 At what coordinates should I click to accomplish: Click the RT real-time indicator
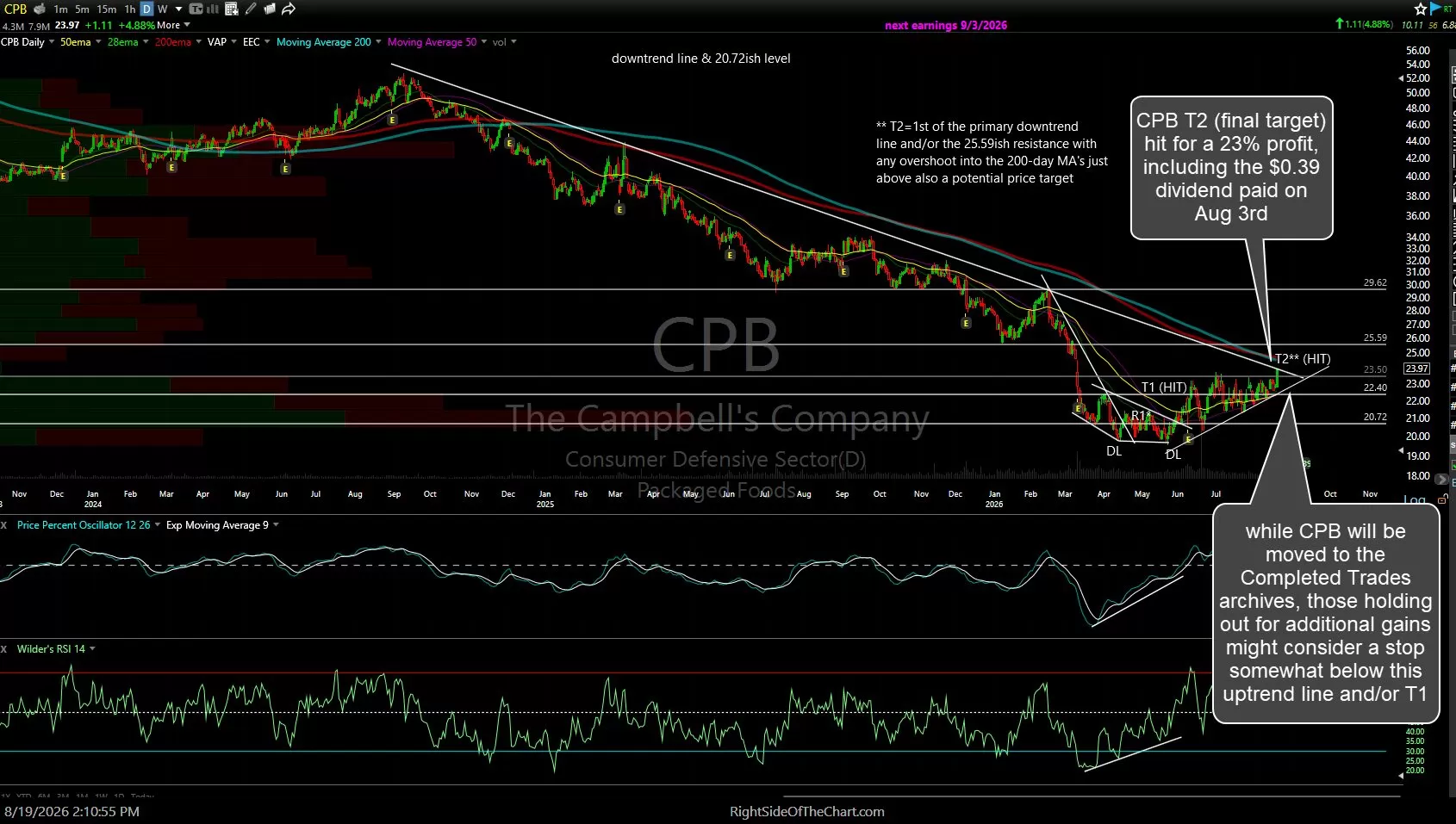click(1448, 8)
